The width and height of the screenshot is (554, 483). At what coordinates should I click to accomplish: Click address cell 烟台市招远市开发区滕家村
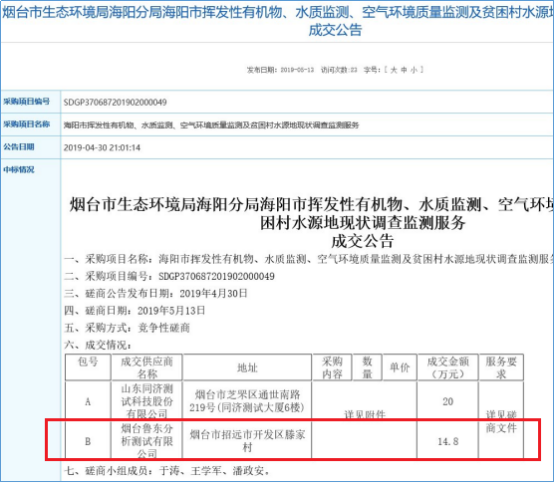pyautogui.click(x=247, y=441)
